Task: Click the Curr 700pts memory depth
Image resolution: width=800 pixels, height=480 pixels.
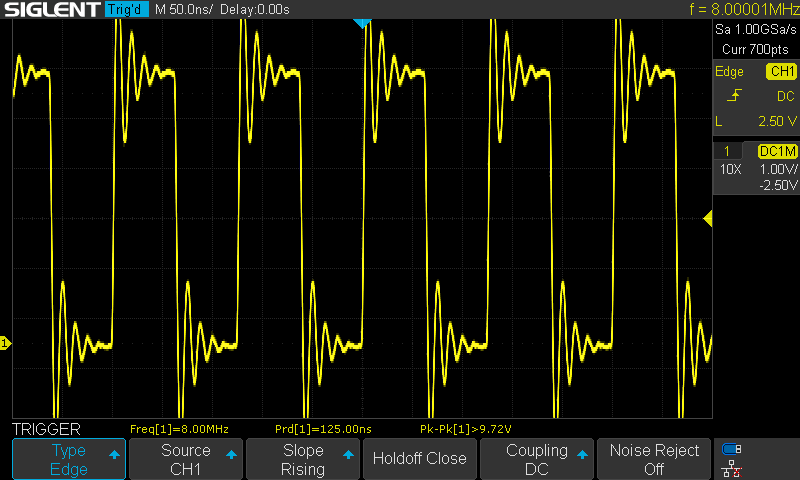Action: tap(755, 49)
